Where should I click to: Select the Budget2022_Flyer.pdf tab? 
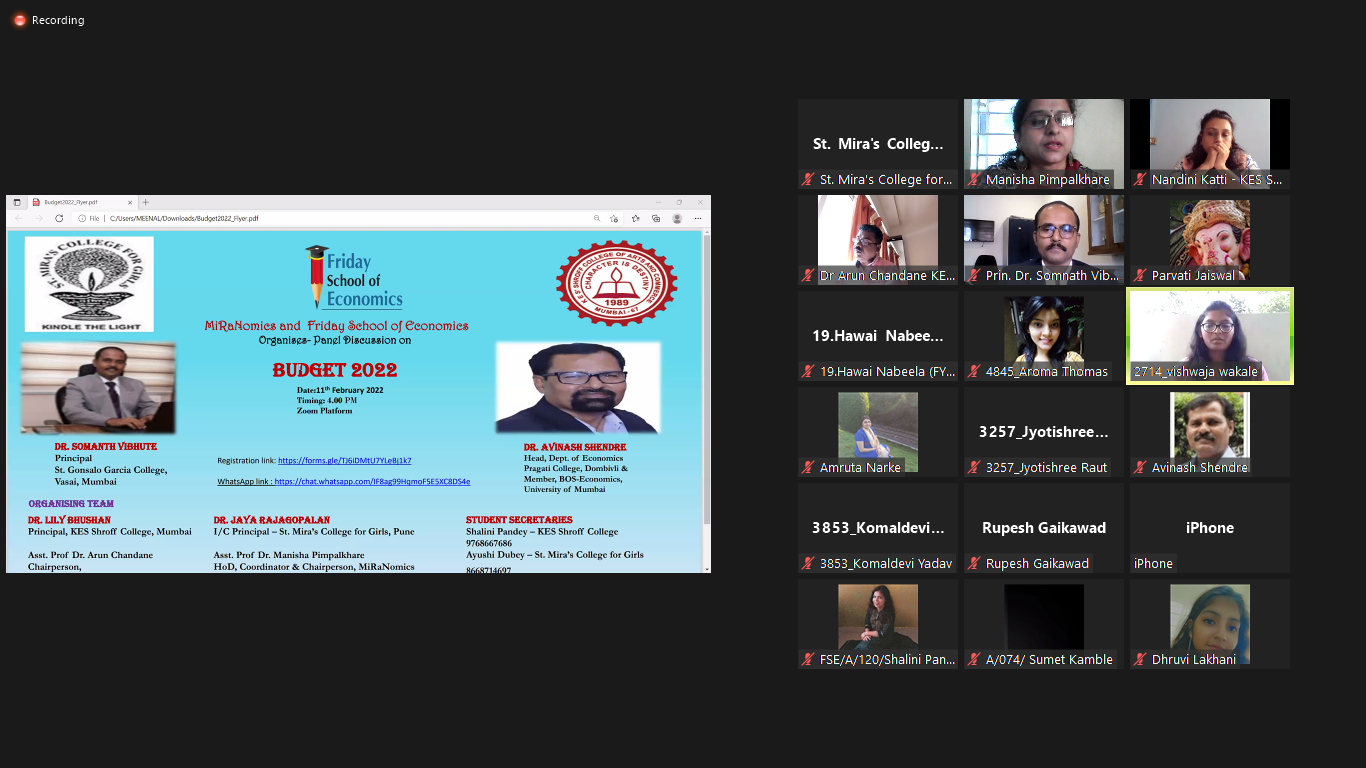(75, 202)
